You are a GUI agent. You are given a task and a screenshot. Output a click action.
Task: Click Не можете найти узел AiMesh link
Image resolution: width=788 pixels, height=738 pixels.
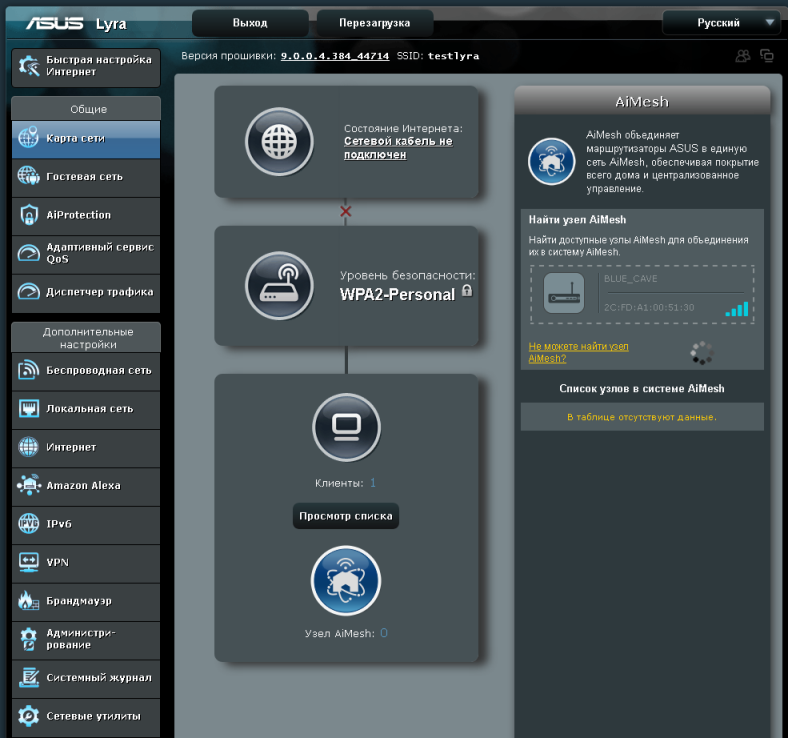tap(578, 352)
